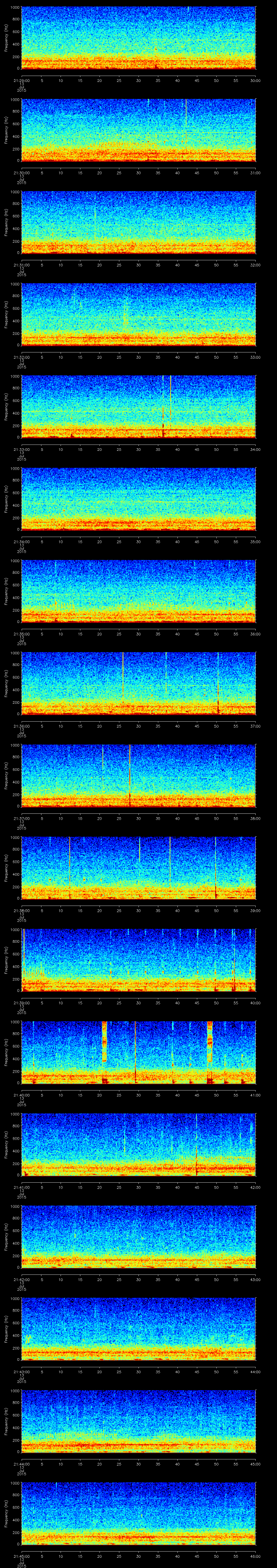This screenshot has width=277, height=1568.
Task: Click the 30:00 end time label
Action: tap(255, 80)
